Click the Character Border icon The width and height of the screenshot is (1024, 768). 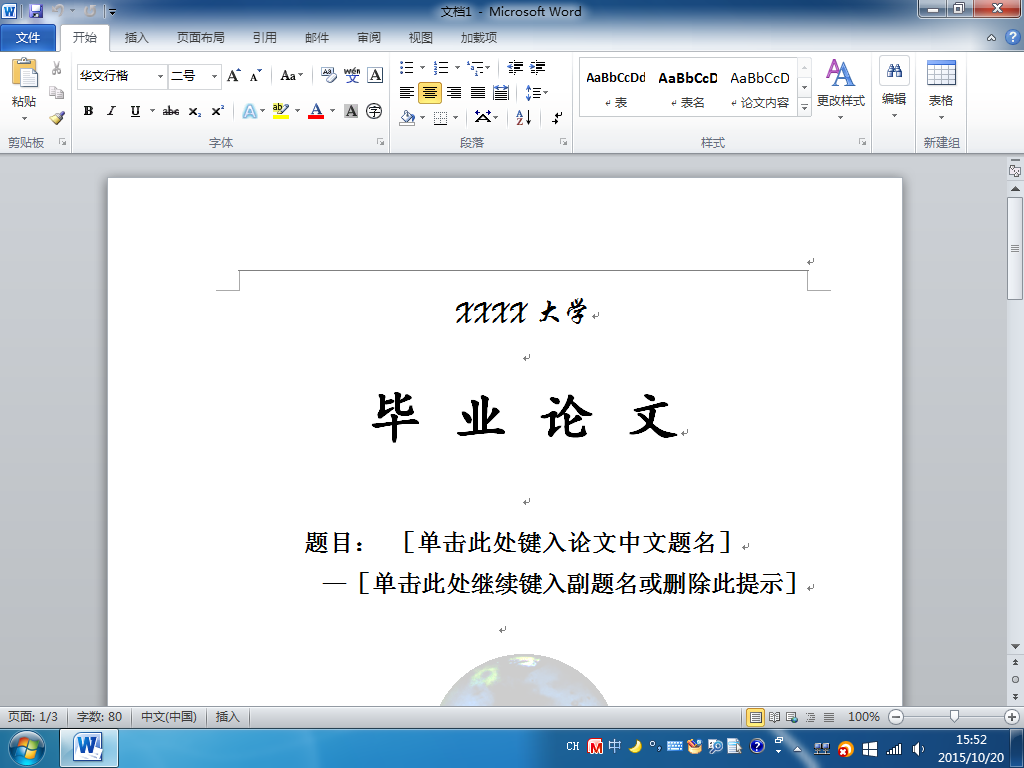[375, 75]
